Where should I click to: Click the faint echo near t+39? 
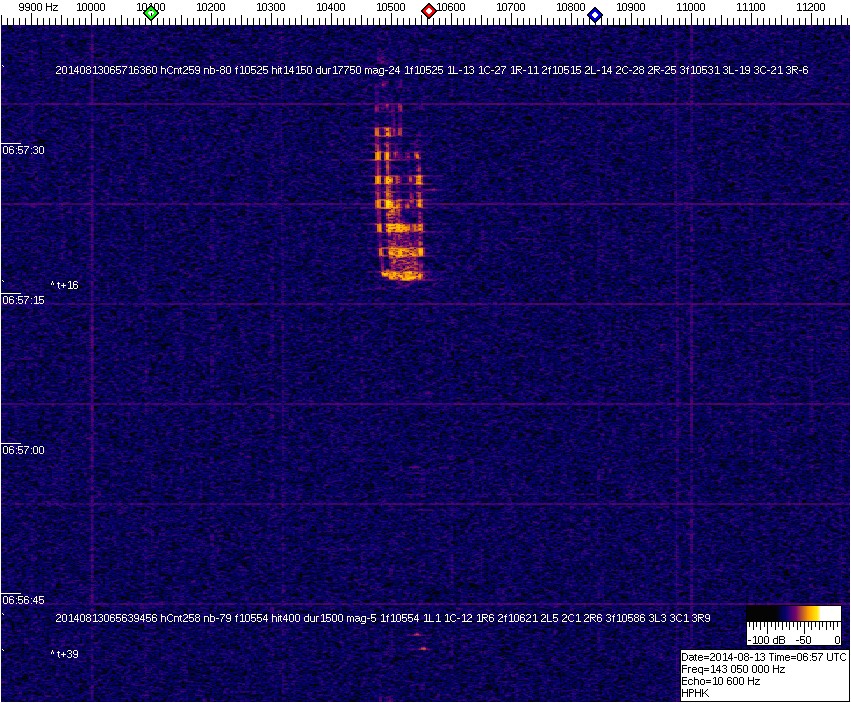tap(422, 649)
